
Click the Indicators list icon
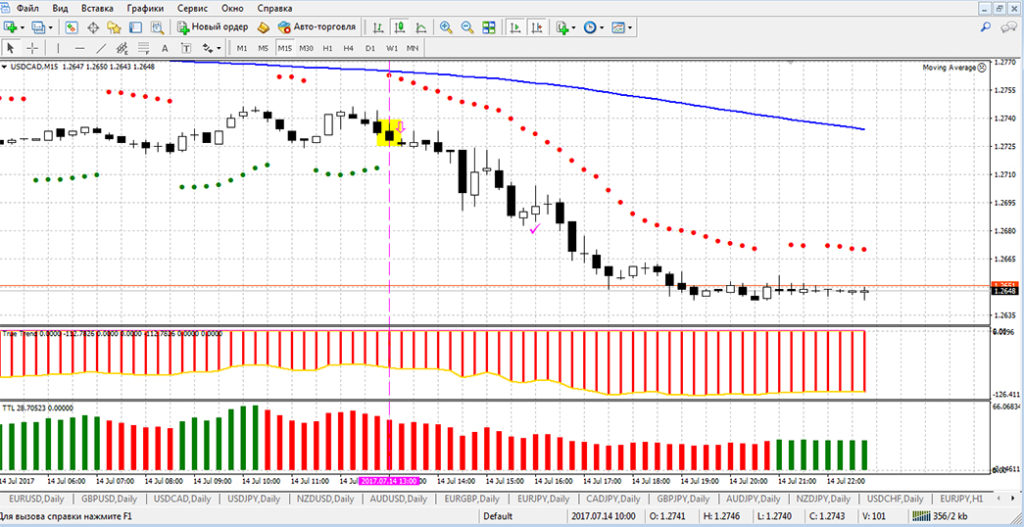coord(562,27)
